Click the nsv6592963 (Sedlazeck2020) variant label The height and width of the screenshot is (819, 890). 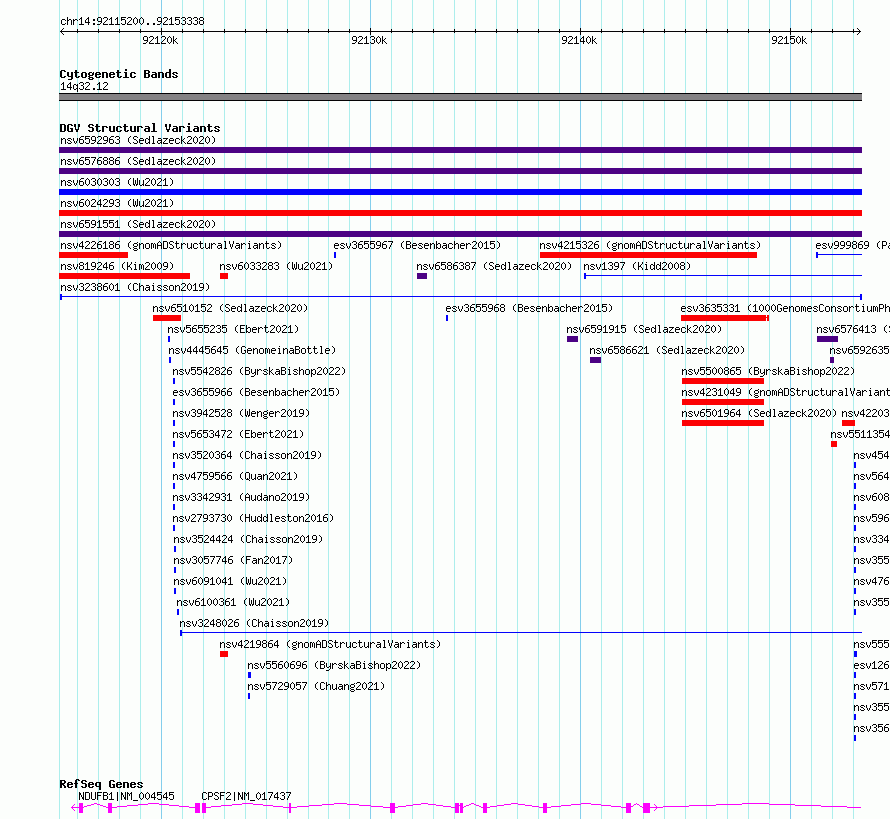click(x=138, y=140)
